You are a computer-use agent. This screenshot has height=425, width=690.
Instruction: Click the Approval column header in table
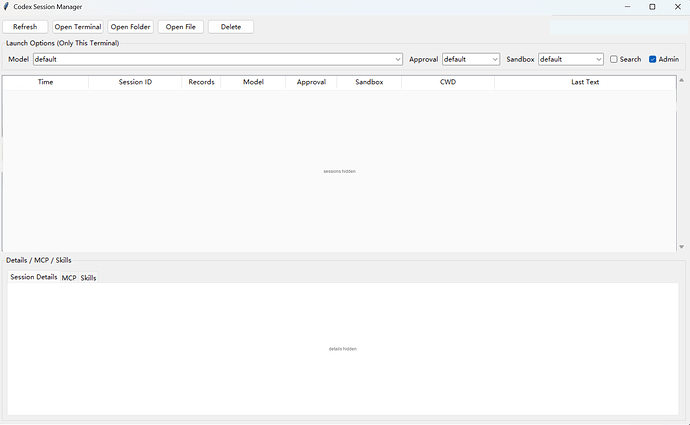(x=311, y=82)
